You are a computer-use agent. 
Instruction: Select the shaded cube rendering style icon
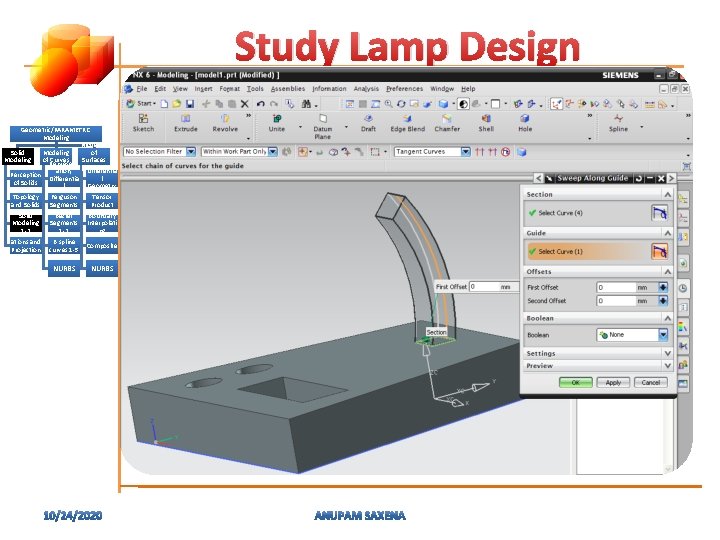[x=443, y=104]
